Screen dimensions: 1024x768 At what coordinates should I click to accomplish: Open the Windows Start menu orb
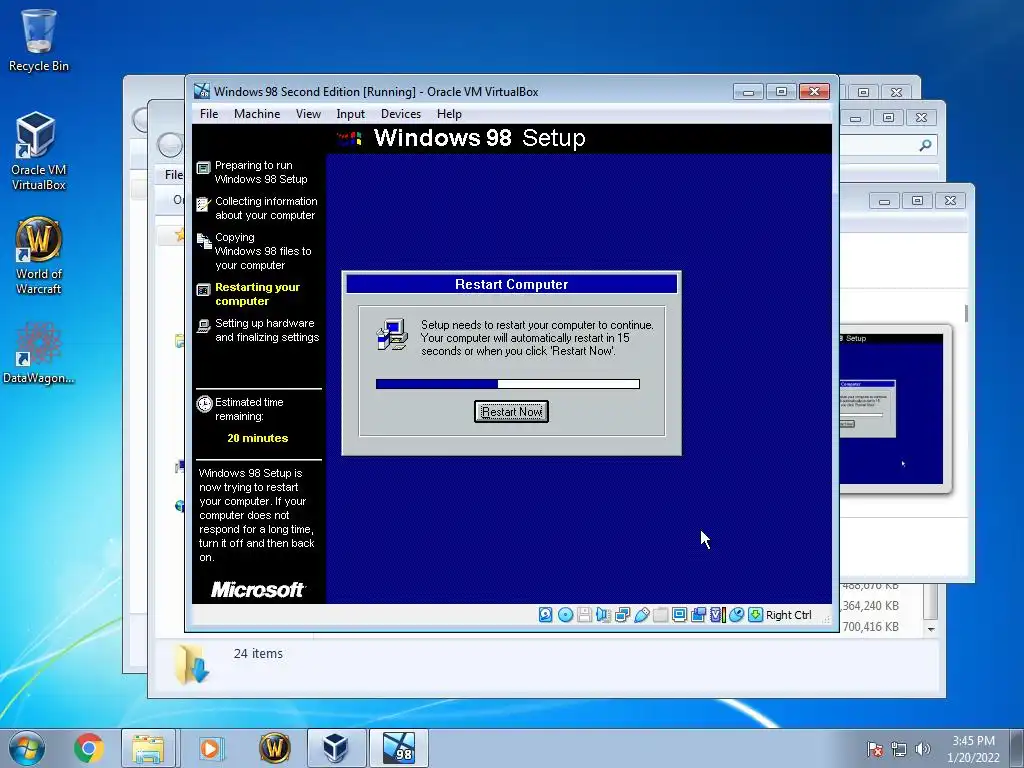click(27, 748)
